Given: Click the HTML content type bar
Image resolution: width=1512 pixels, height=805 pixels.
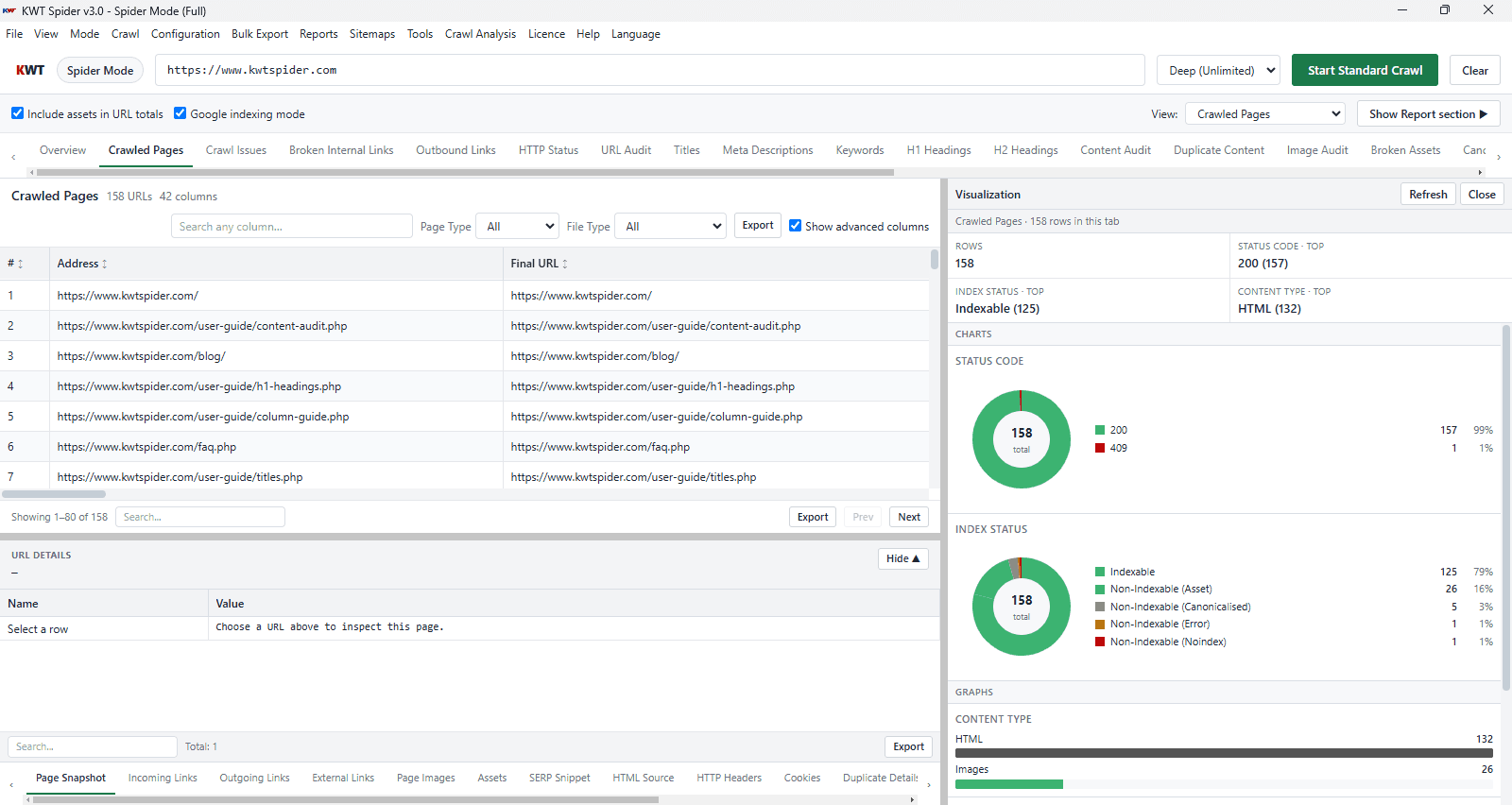Looking at the screenshot, I should pyautogui.click(x=1224, y=753).
